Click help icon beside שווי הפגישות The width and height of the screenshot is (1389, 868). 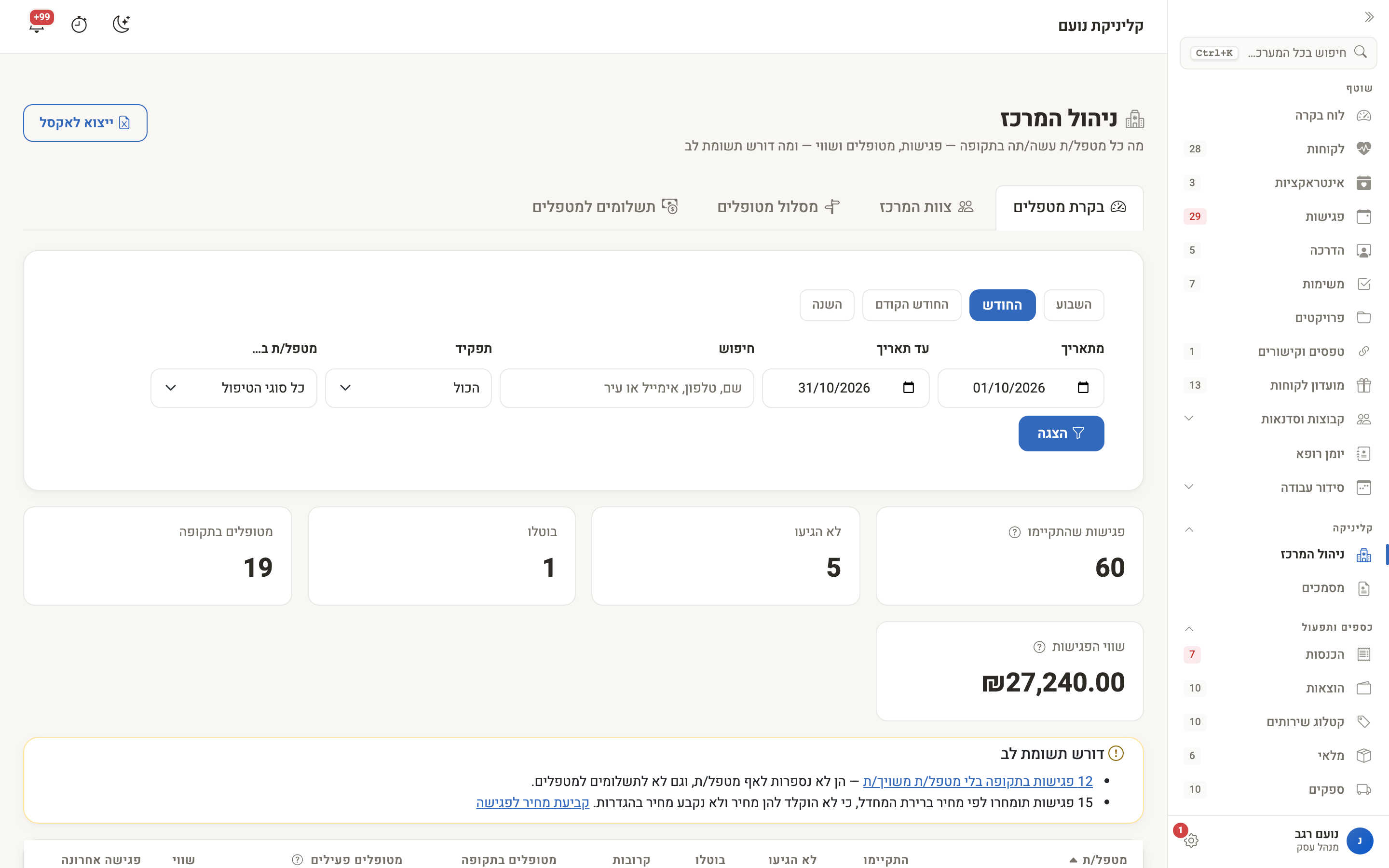coord(1039,647)
